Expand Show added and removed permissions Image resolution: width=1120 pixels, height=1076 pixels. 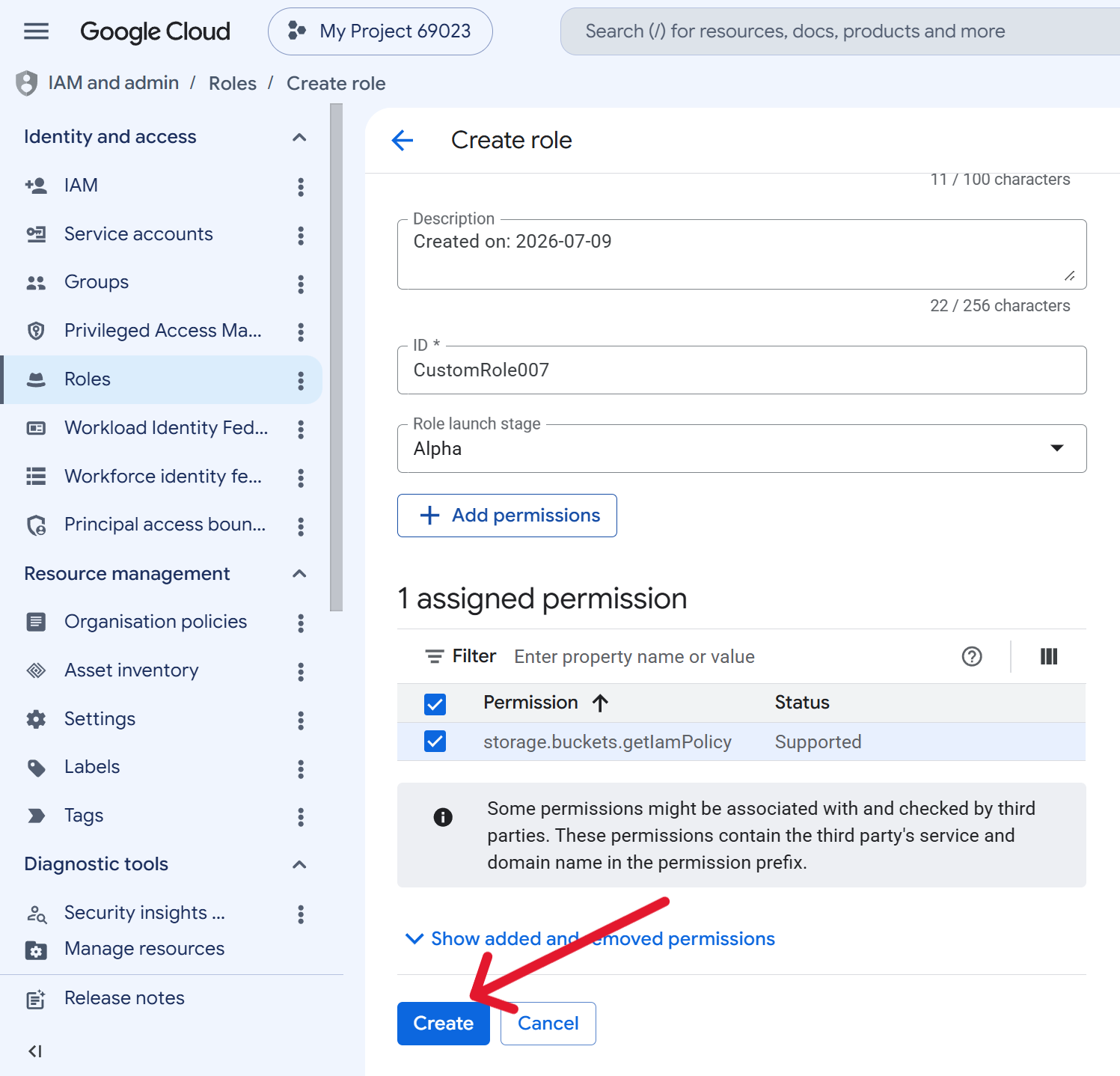point(590,938)
